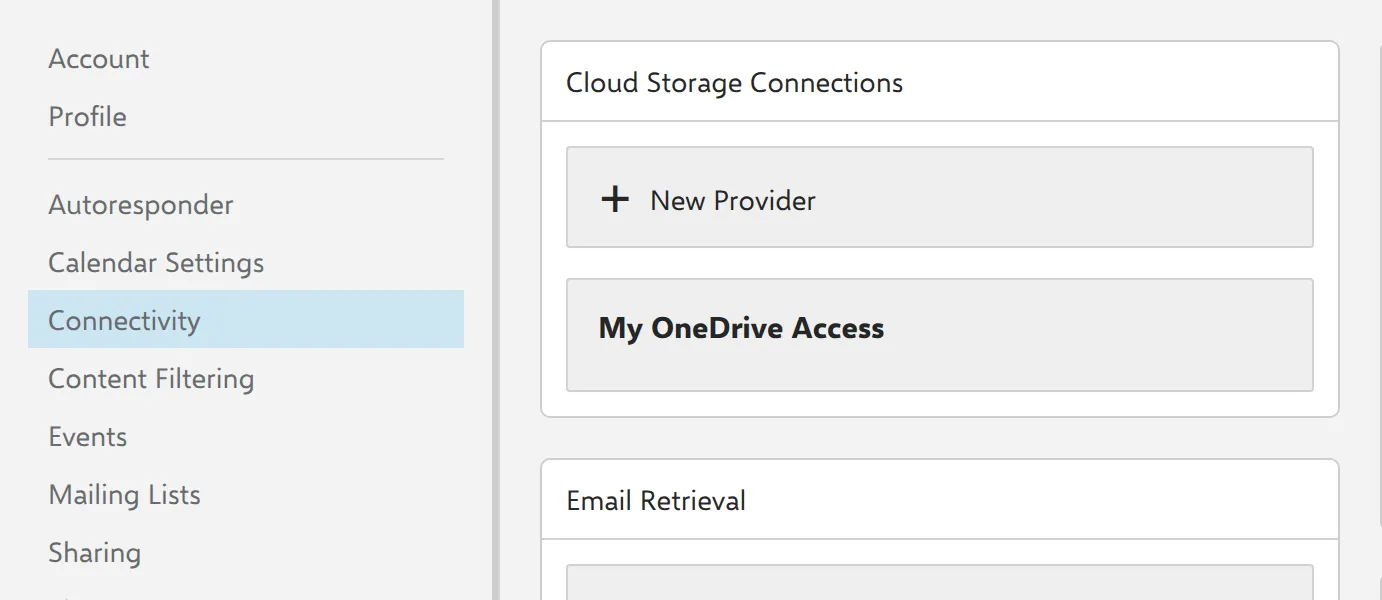Open the My OneDrive Access connection
This screenshot has height=600, width=1382.
(x=940, y=335)
